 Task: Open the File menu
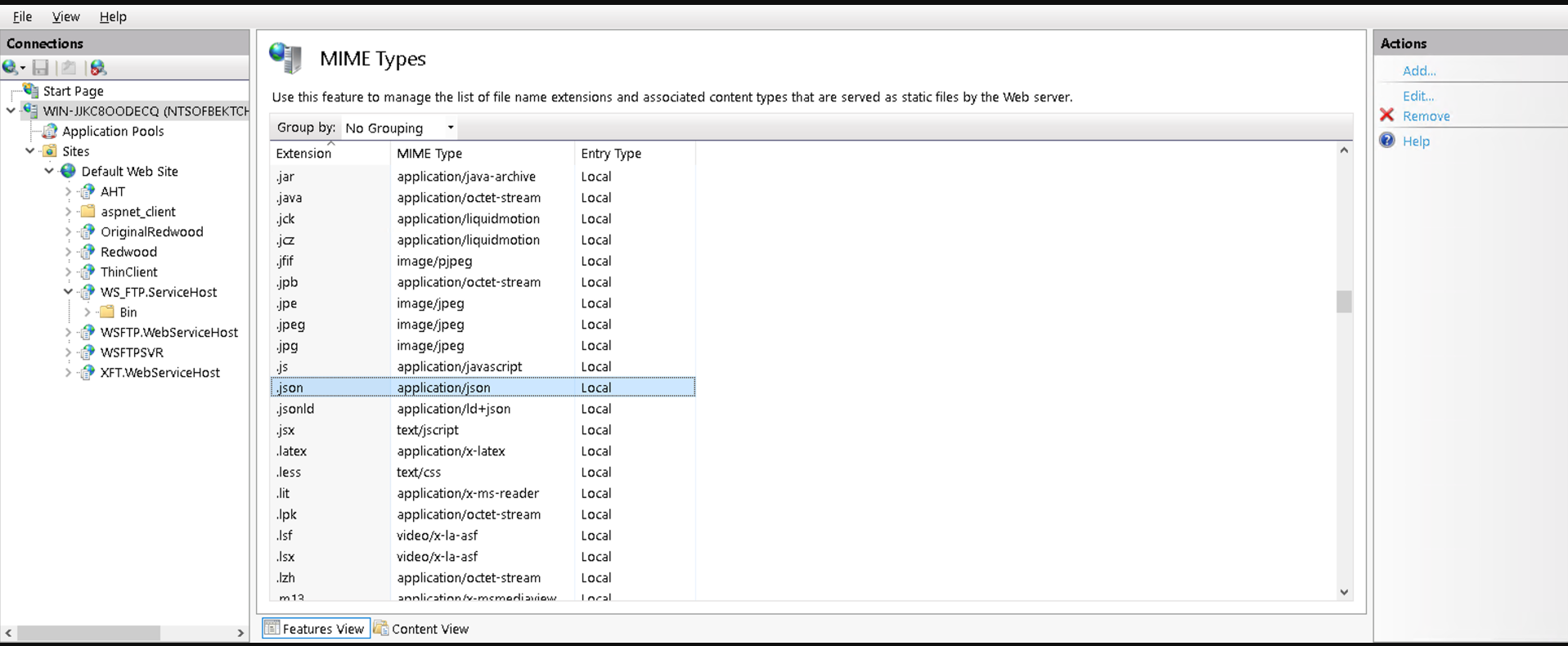coord(23,16)
